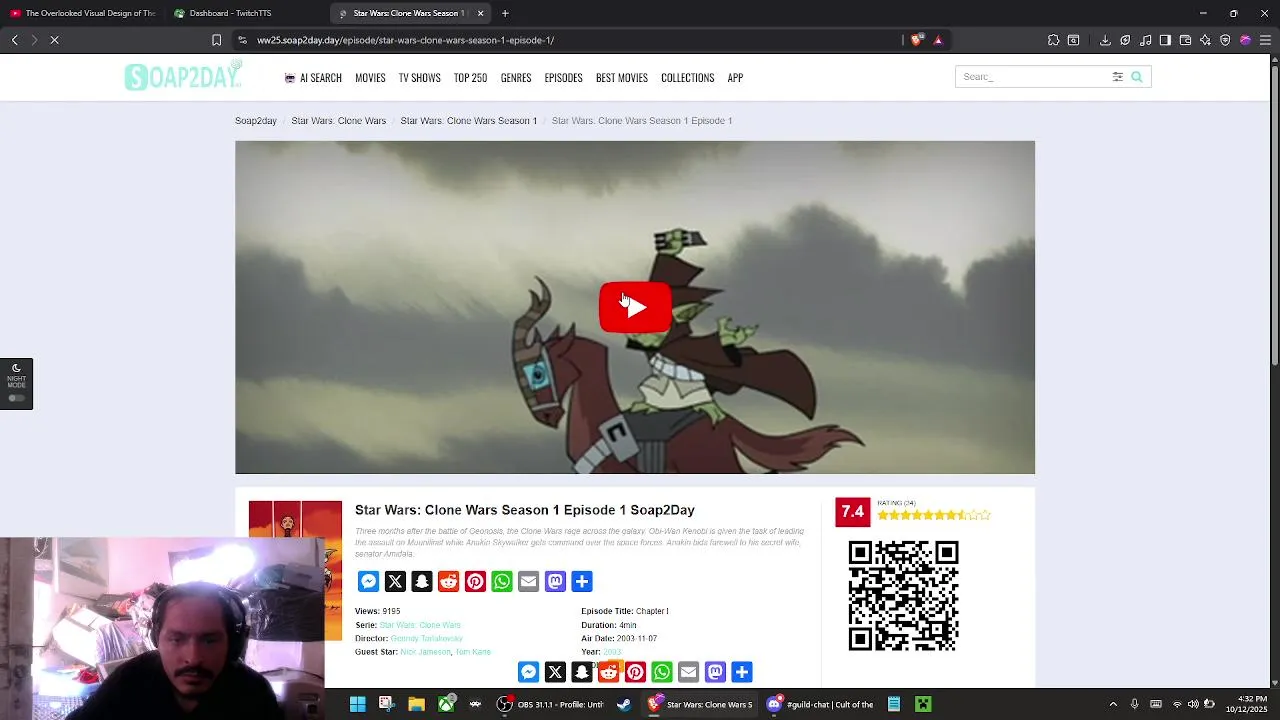Screen dimensions: 1280x720
Task: Share on Mastodon below the description
Action: 555,582
